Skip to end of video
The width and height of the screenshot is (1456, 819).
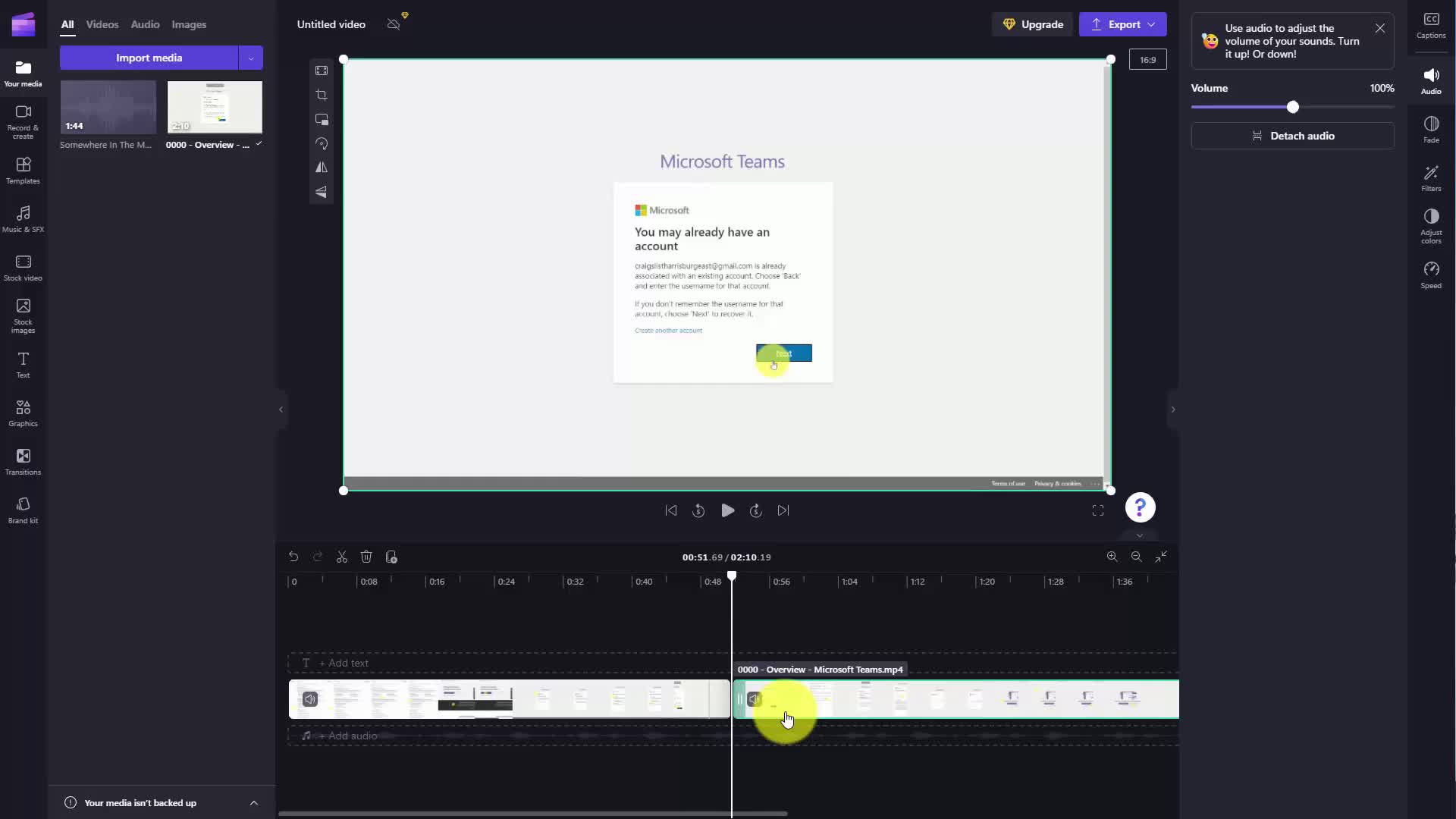coord(783,510)
